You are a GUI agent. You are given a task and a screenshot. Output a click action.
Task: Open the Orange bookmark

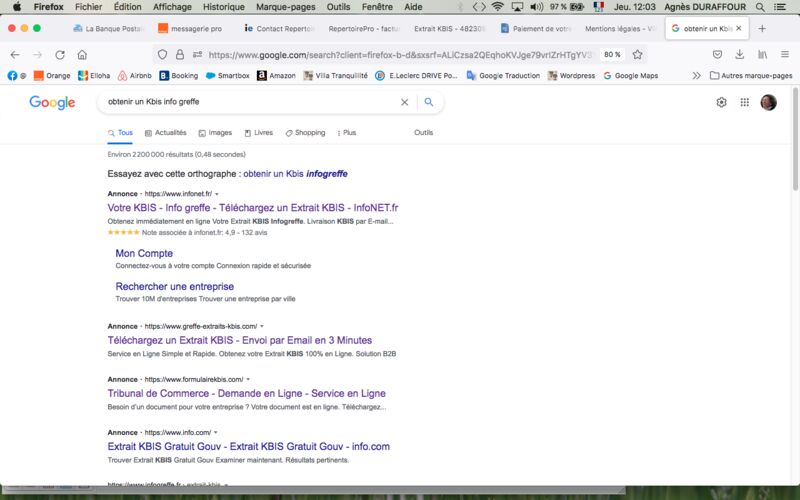coord(52,76)
